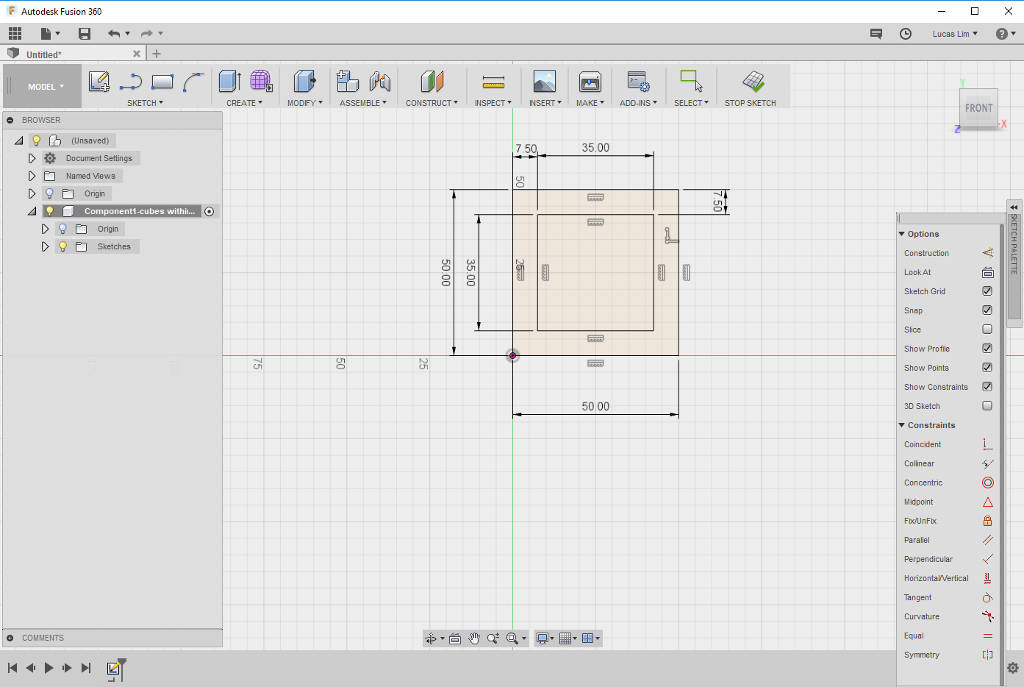Select the Line tool in Sketch toolbar

(130, 82)
